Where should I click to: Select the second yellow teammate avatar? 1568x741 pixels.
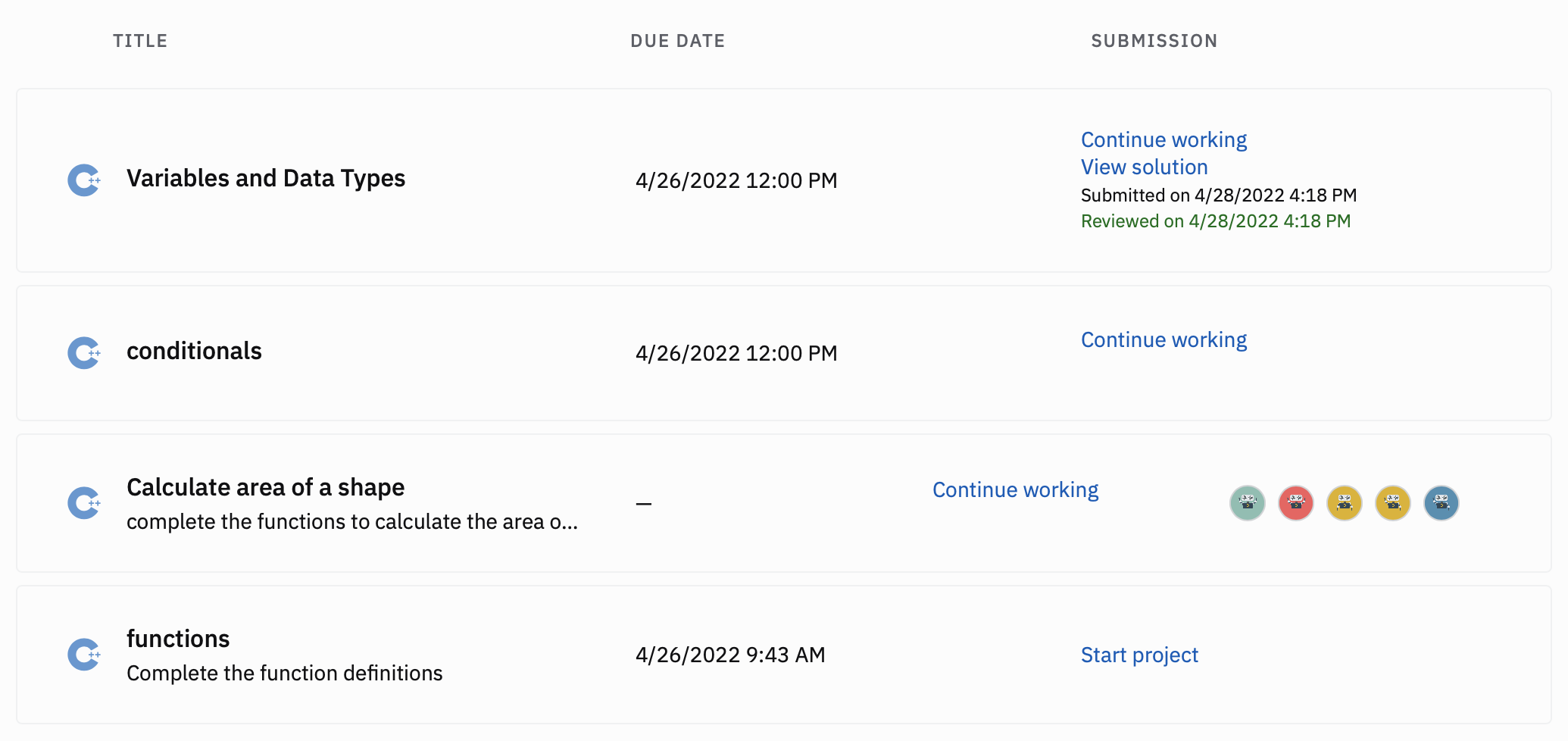[x=1393, y=503]
